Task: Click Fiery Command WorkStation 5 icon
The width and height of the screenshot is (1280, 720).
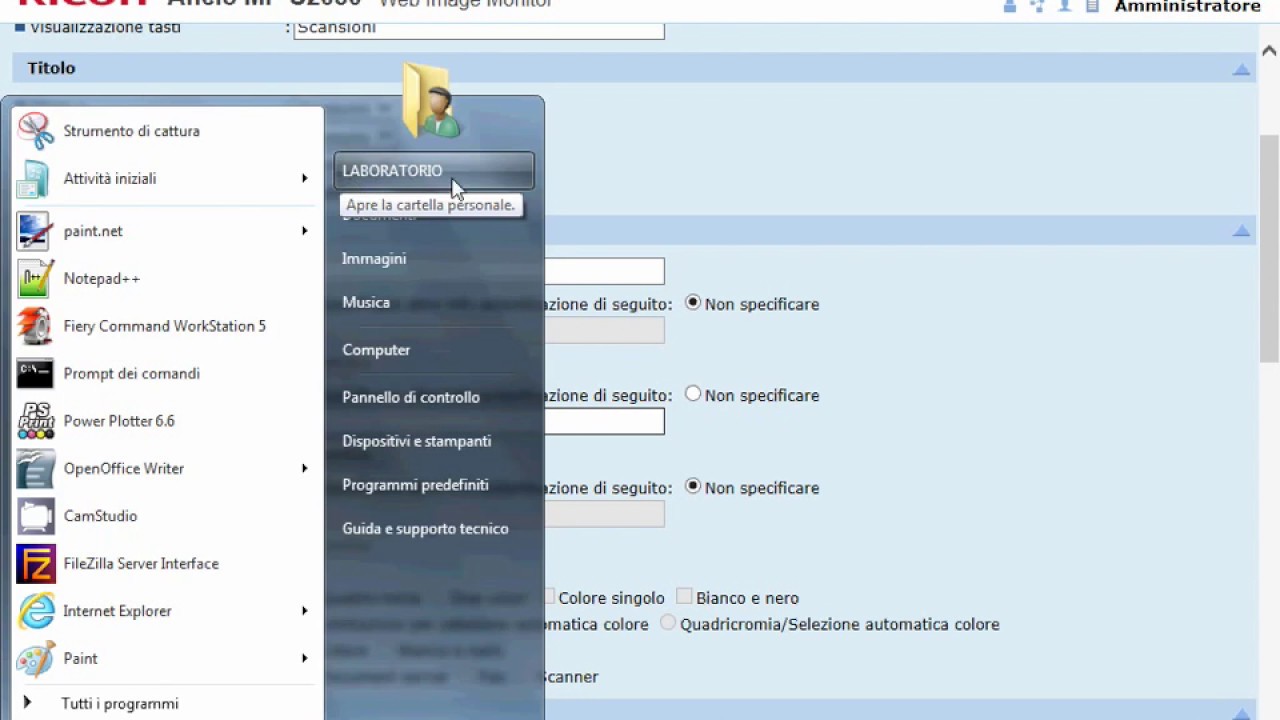Action: [35, 326]
